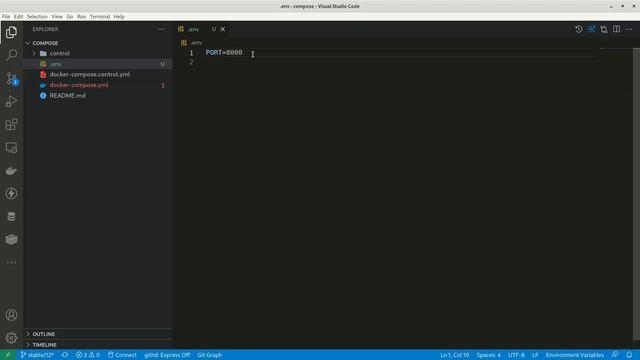Expand the OUTLINE section
This screenshot has height=360, width=640.
pos(98,334)
